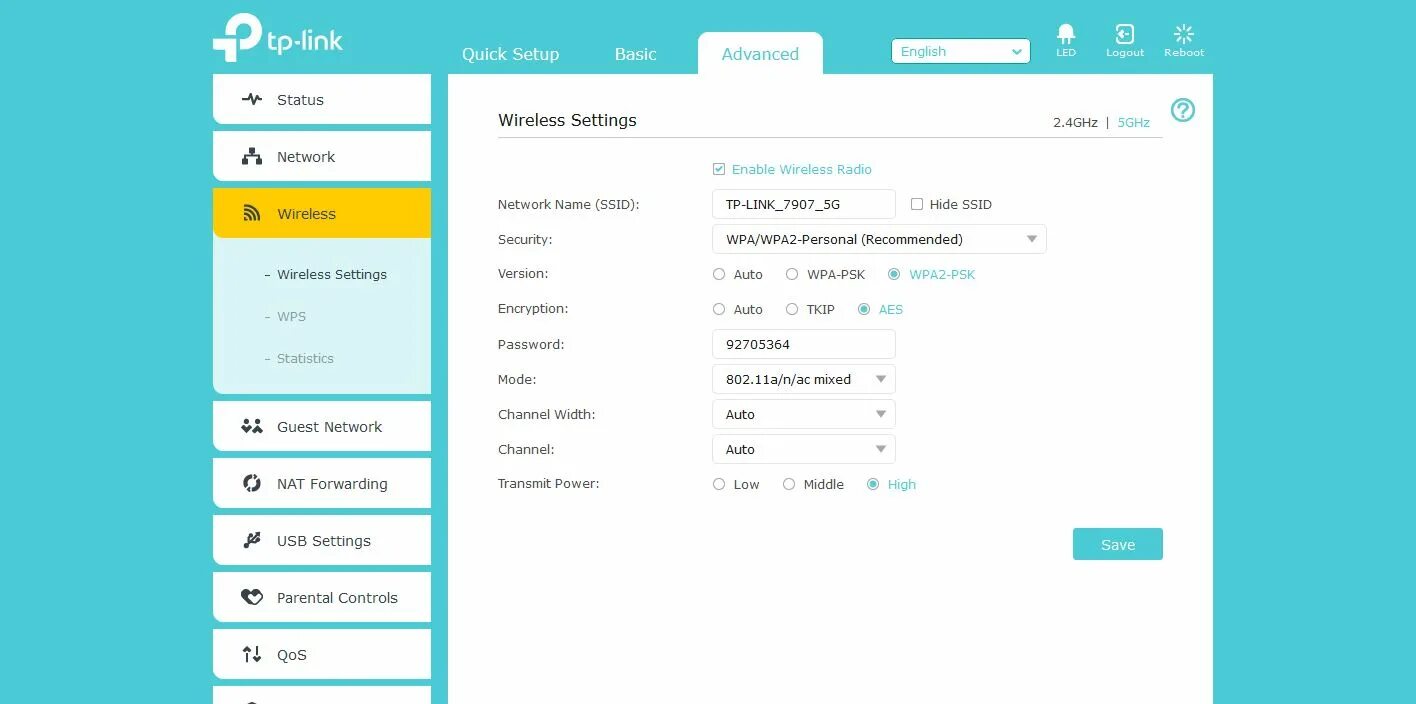Select WPA-PSK version radio

[792, 274]
